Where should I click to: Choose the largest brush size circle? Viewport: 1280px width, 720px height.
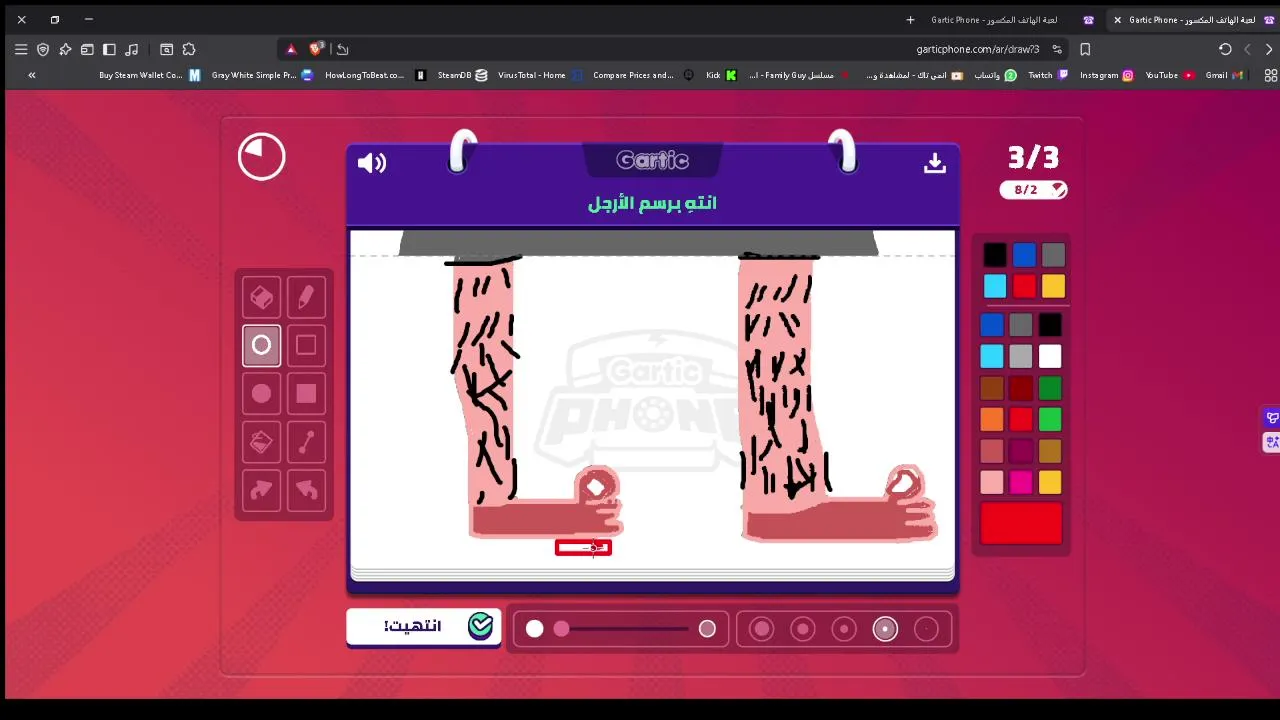tap(762, 629)
